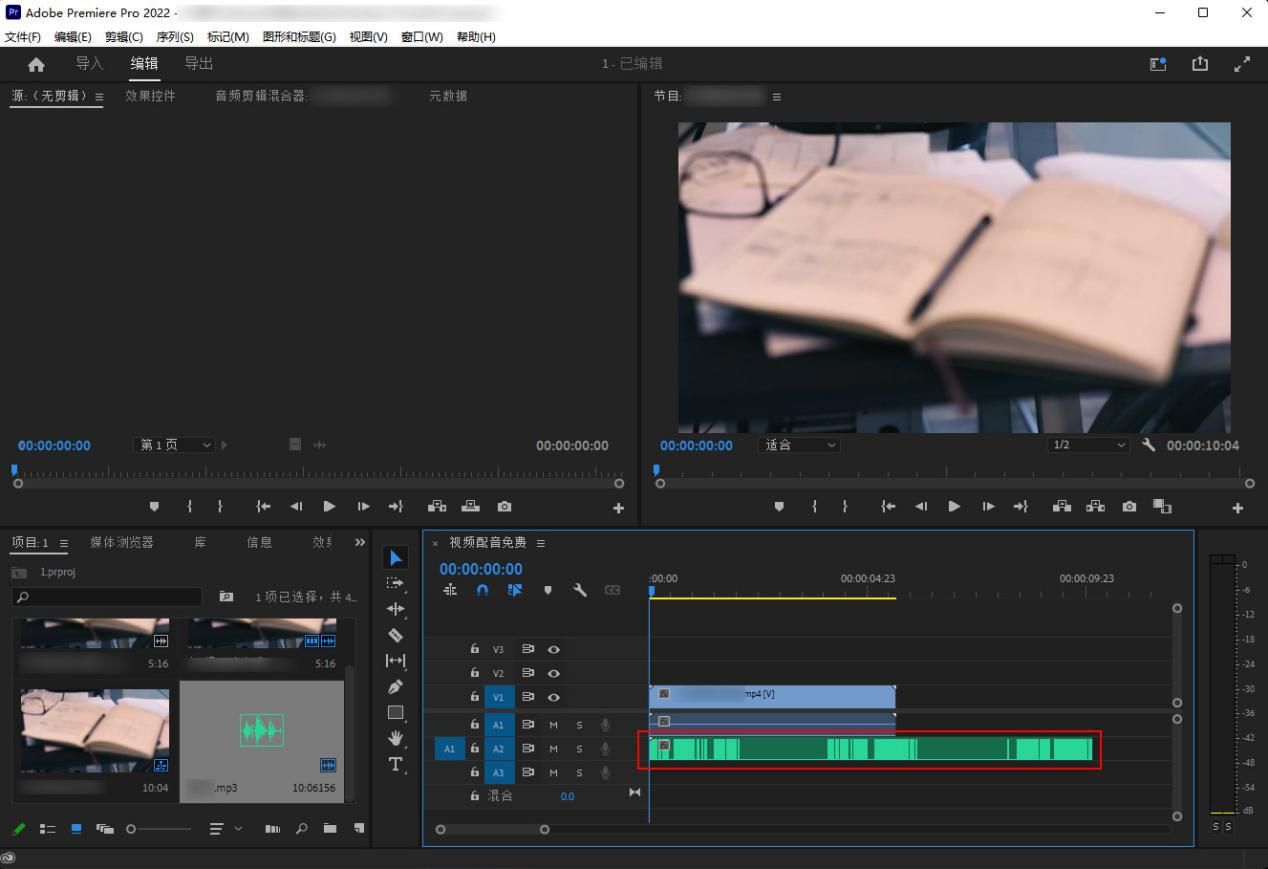Open the Comparison View in Program monitor
This screenshot has width=1268, height=869.
(1163, 507)
